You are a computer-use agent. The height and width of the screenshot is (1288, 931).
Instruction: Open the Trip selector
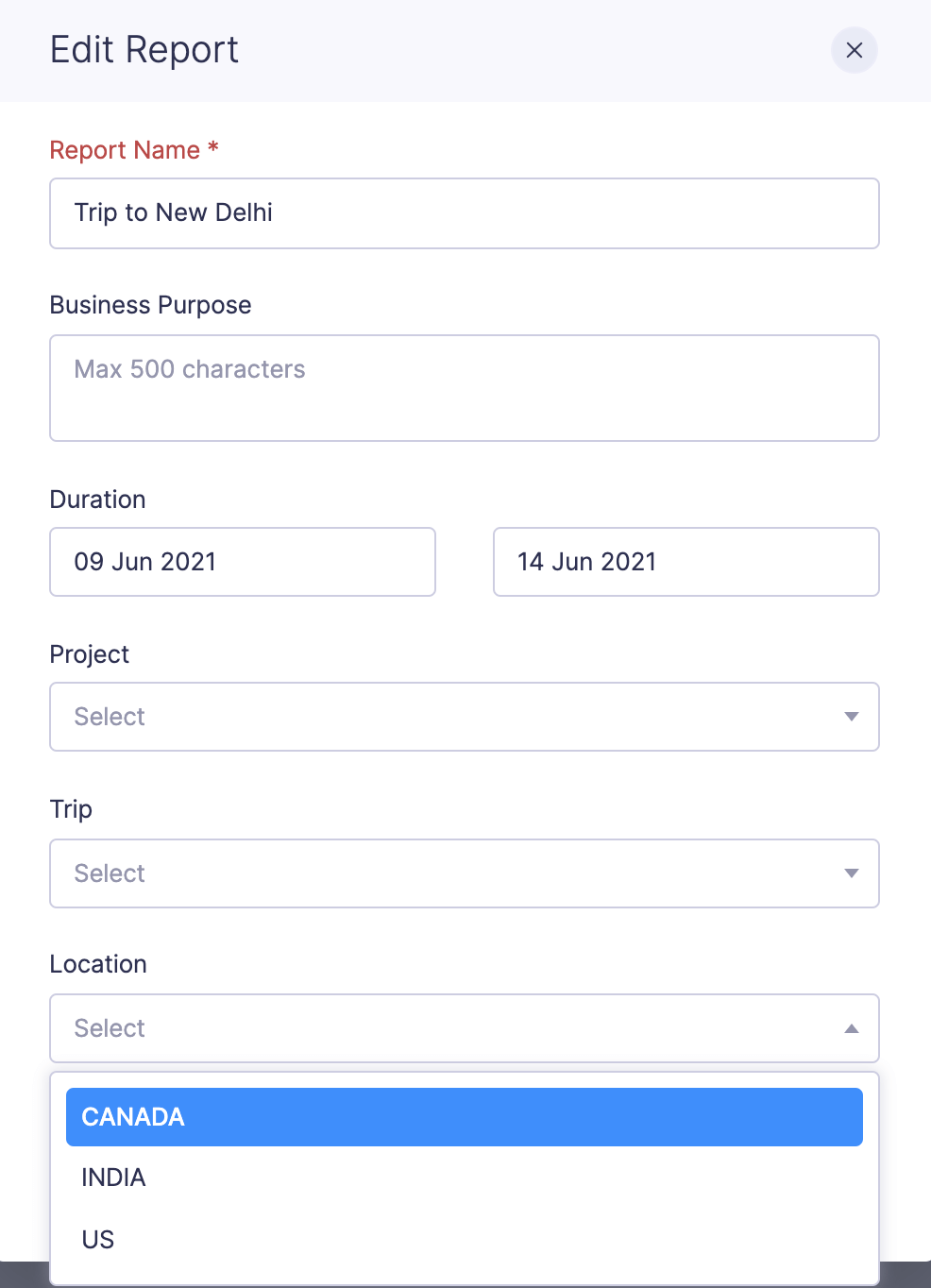[x=465, y=873]
